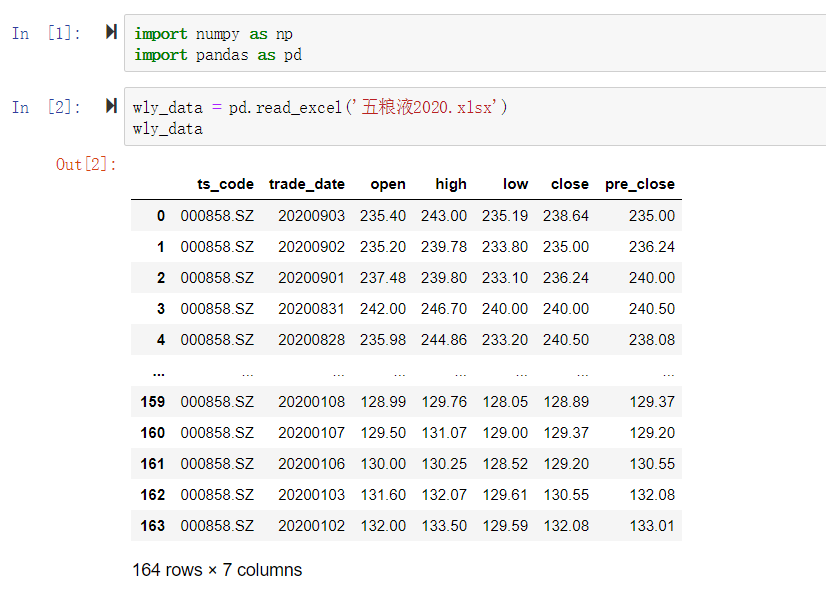Select the In [1] prompt label
The width and height of the screenshot is (826, 590).
(46, 33)
